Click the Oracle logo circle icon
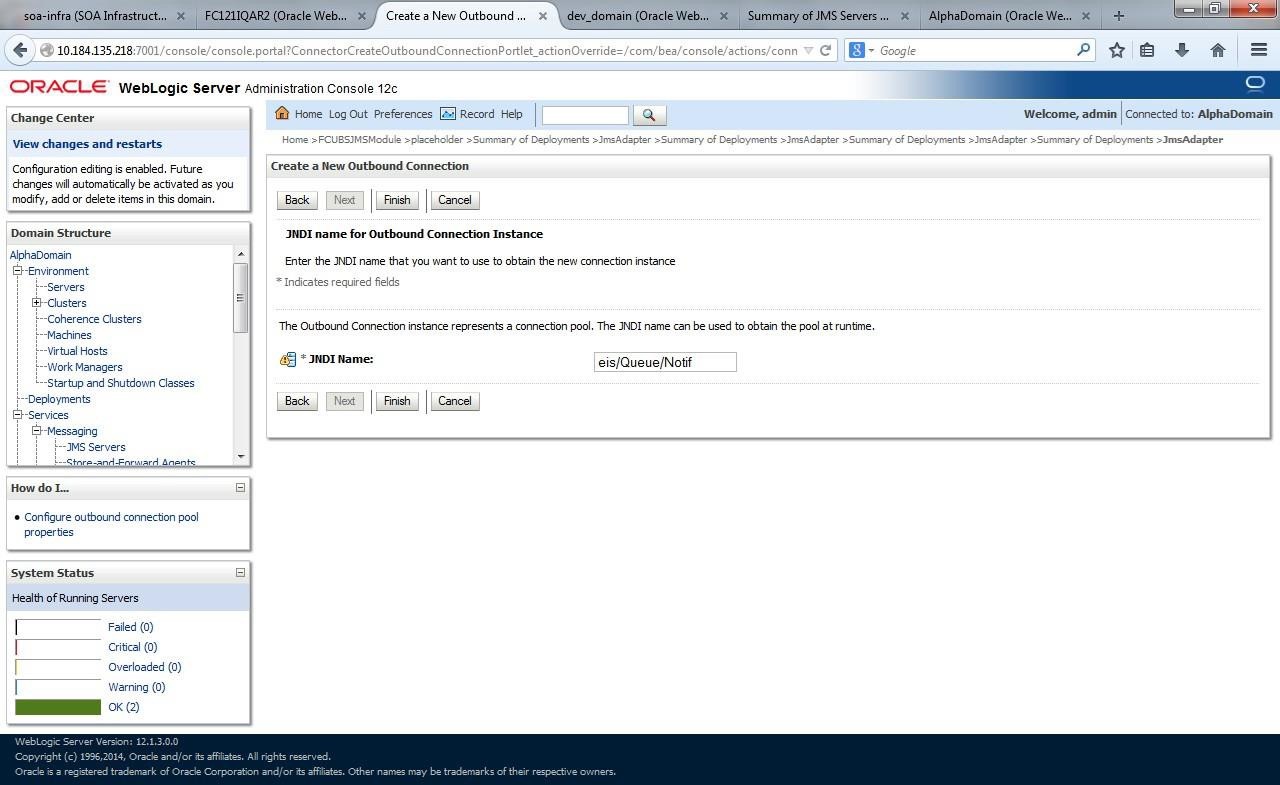Viewport: 1280px width, 785px height. pos(1254,83)
